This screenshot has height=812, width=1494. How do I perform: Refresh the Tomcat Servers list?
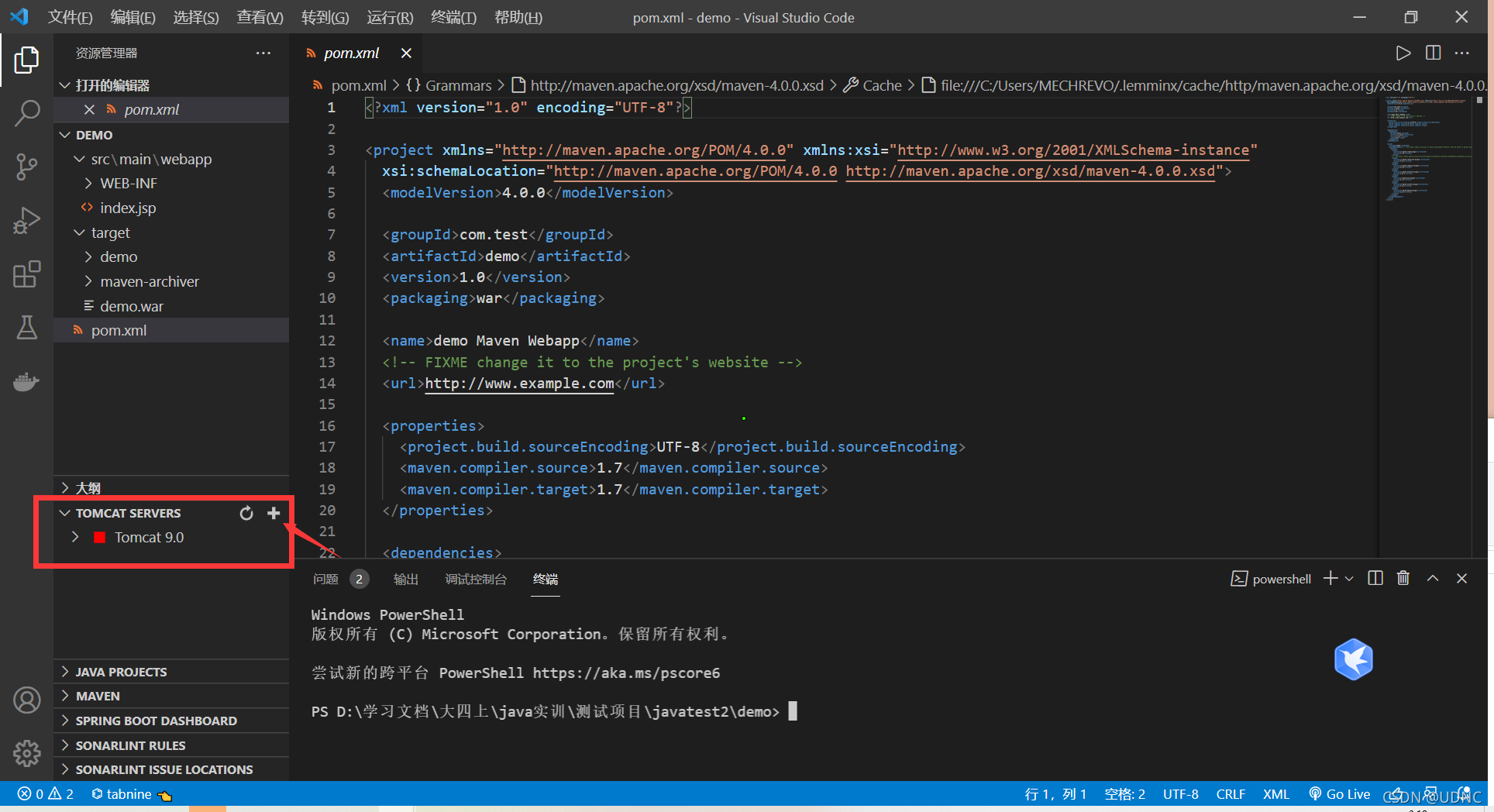tap(246, 513)
